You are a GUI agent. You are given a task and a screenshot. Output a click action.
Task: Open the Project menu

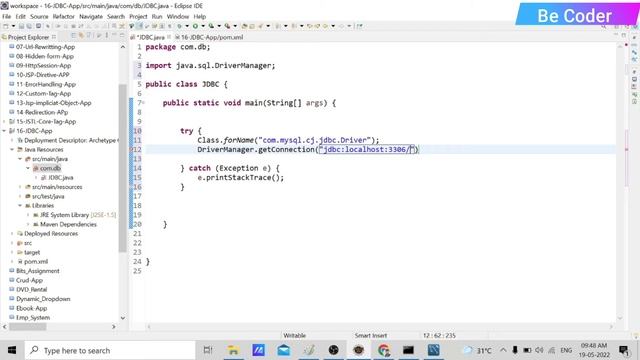(138, 16)
